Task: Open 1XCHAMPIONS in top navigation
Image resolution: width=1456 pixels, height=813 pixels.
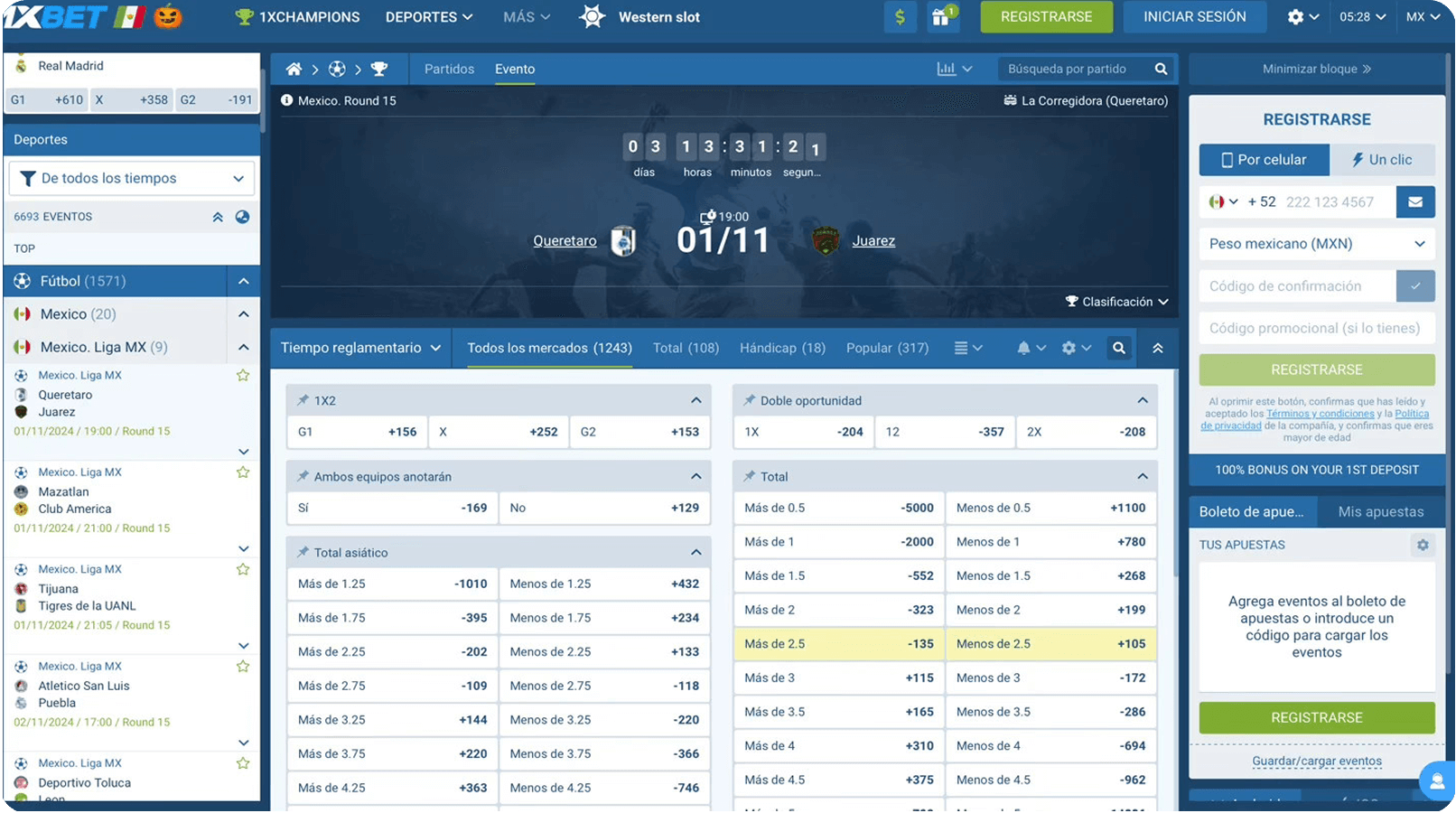Action: pos(297,17)
